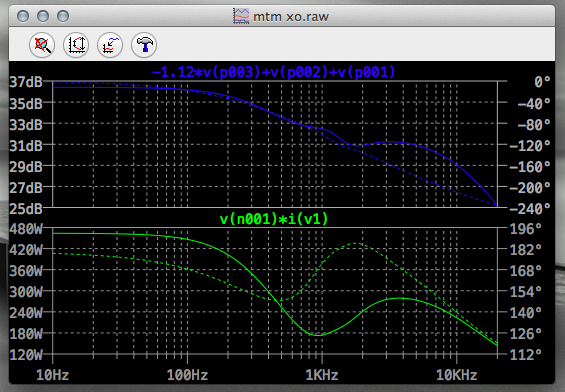Click the dB magnitude axis of upper plot

pos(26,145)
